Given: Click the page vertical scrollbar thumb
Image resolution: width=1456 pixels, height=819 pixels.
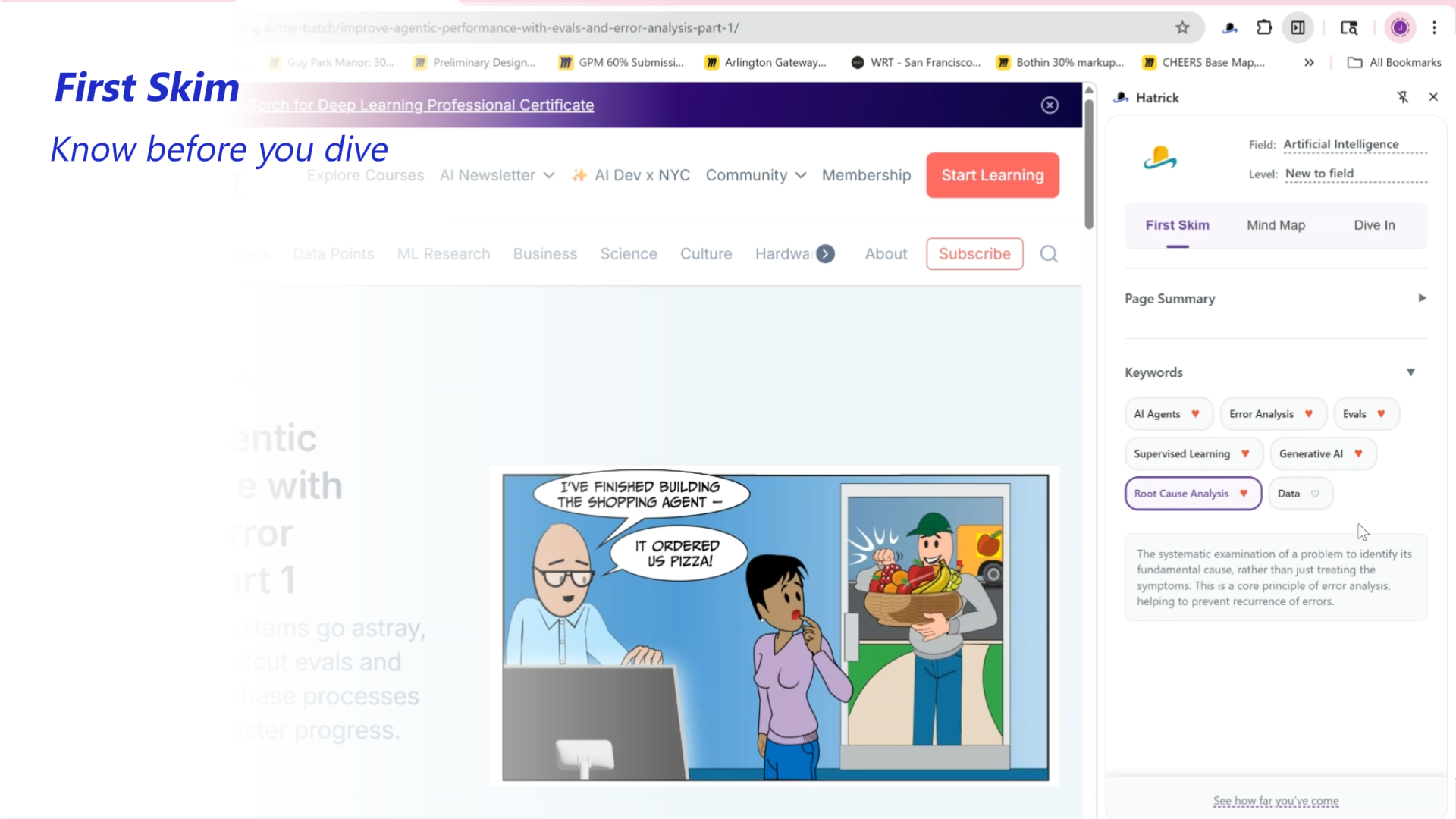Looking at the screenshot, I should click(x=1089, y=163).
